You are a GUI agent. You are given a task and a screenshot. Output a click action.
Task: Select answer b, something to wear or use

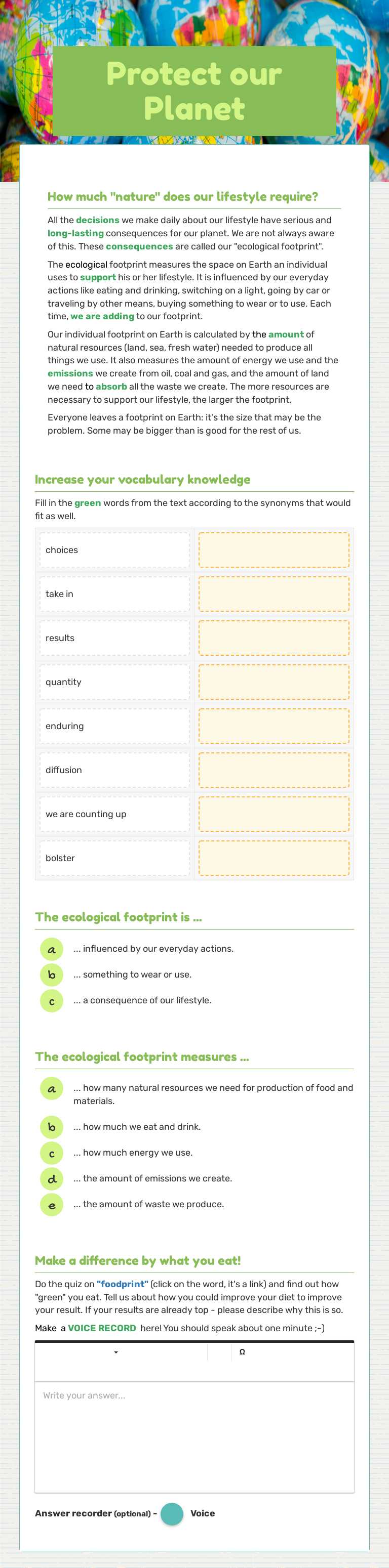click(x=52, y=974)
